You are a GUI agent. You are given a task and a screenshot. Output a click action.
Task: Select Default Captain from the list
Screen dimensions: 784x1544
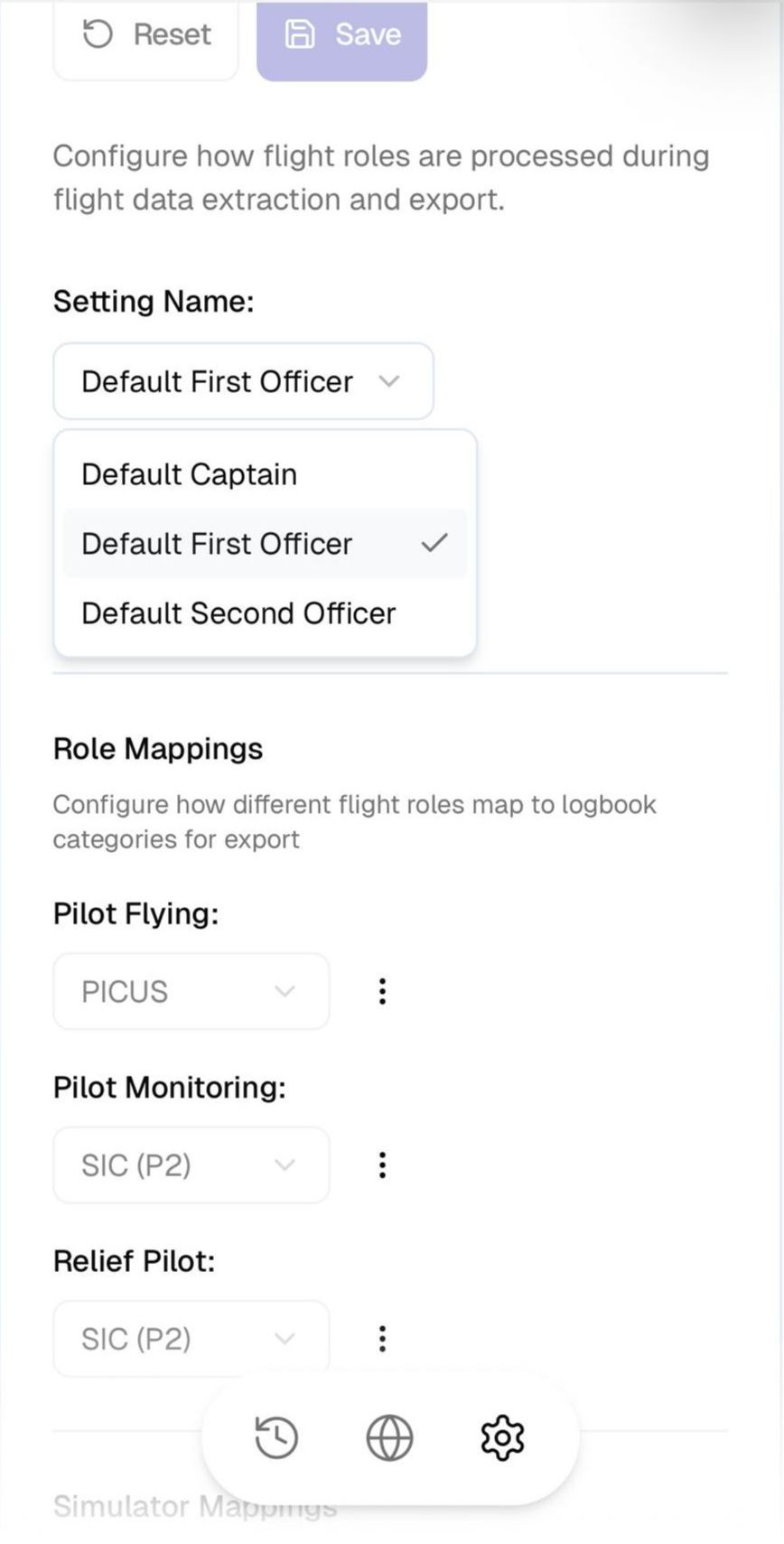(x=190, y=474)
